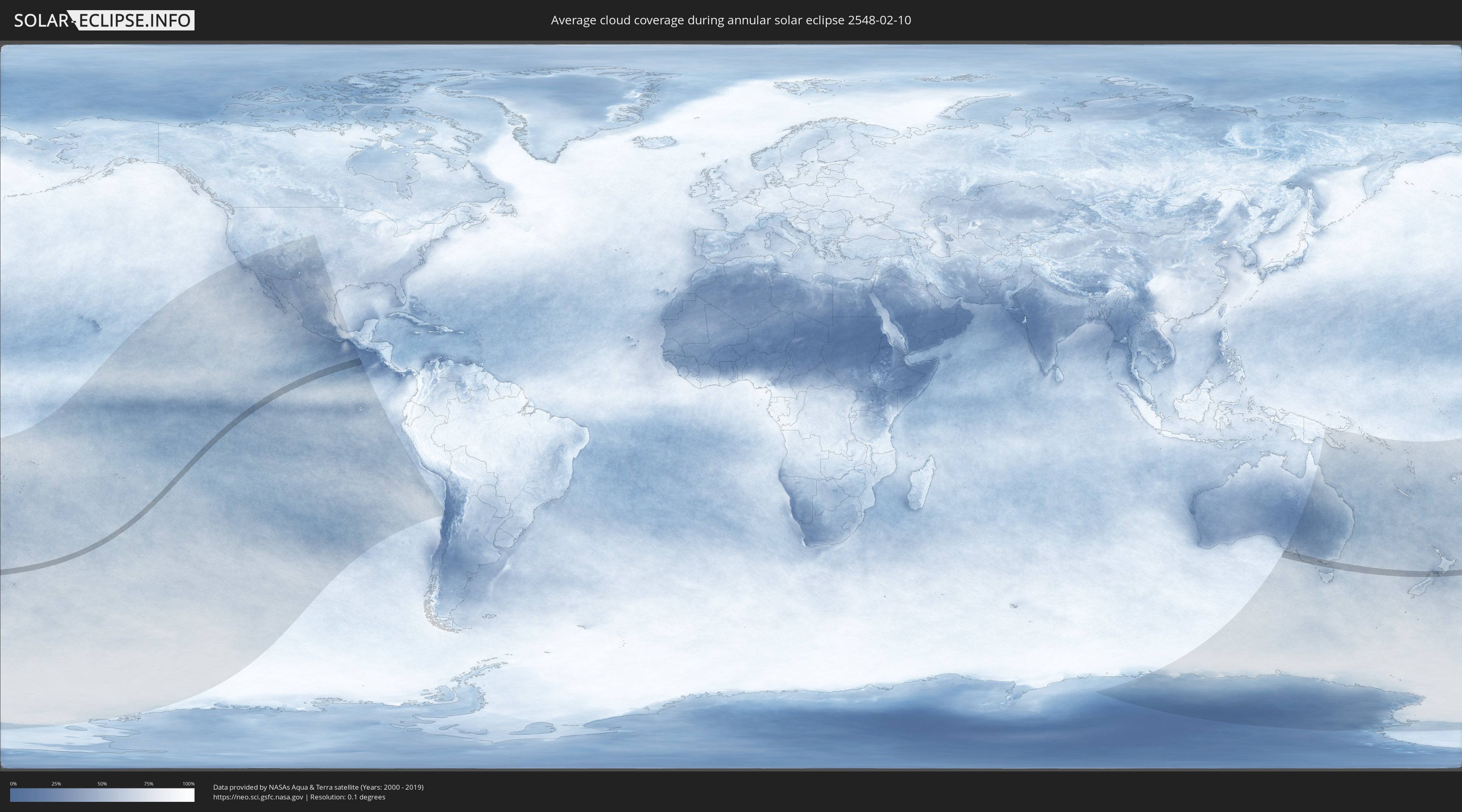Click the 0% legend label
Screen dimensions: 1462x812
coord(14,784)
